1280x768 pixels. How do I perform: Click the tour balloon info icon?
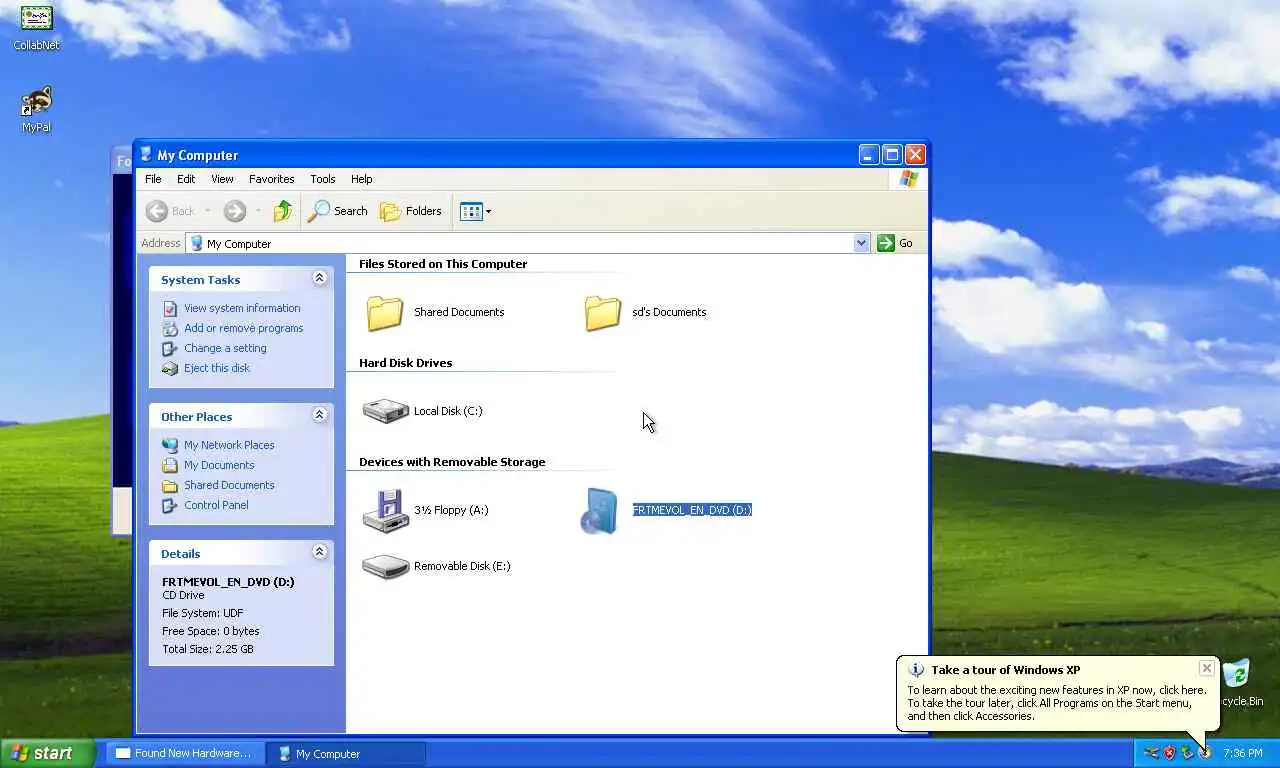[916, 670]
